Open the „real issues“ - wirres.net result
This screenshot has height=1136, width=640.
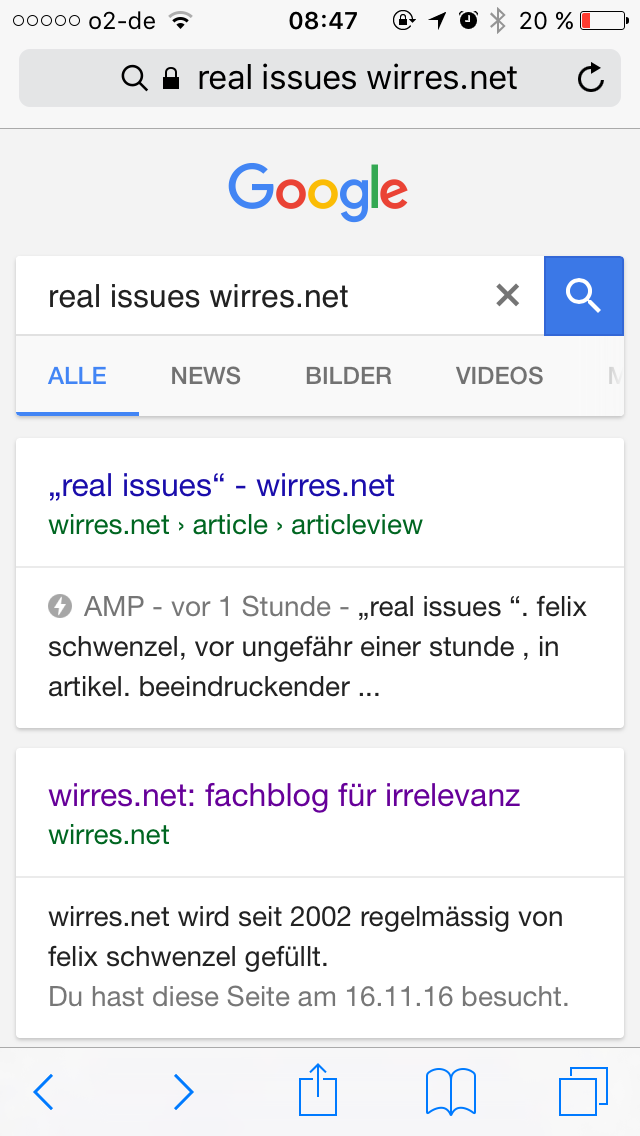point(221,485)
